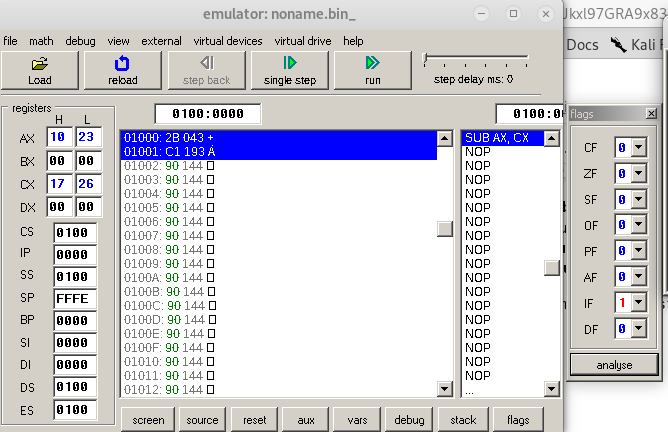Viewport: 668px width, 432px height.
Task: Open the debug menu
Action: [x=81, y=41]
